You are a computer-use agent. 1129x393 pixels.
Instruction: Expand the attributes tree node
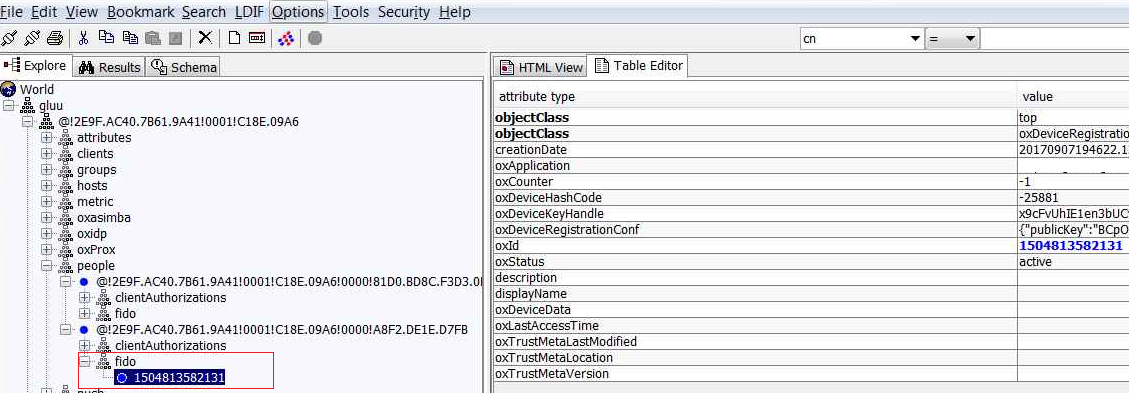pos(47,137)
